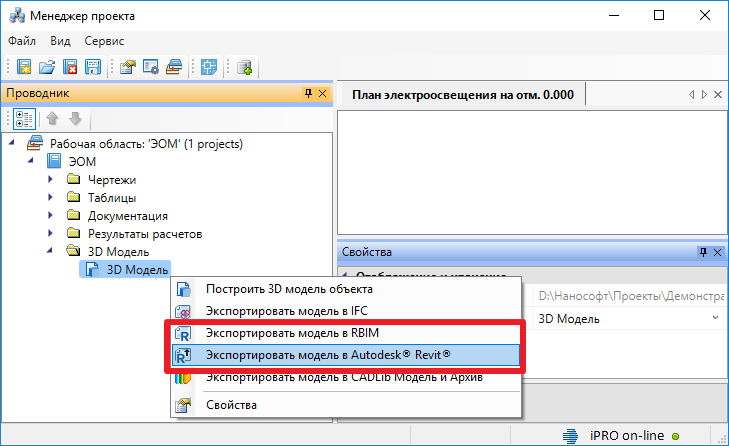Screen dimensions: 729x446
Task: Expand the Чертежи folder
Action: (x=53, y=180)
